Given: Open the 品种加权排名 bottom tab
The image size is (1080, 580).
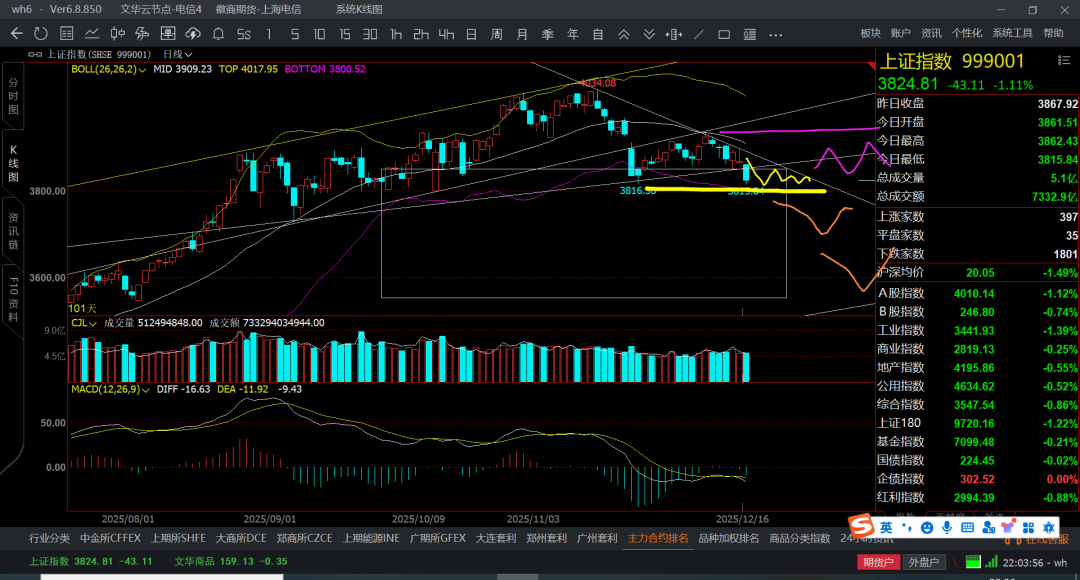Looking at the screenshot, I should (x=729, y=539).
